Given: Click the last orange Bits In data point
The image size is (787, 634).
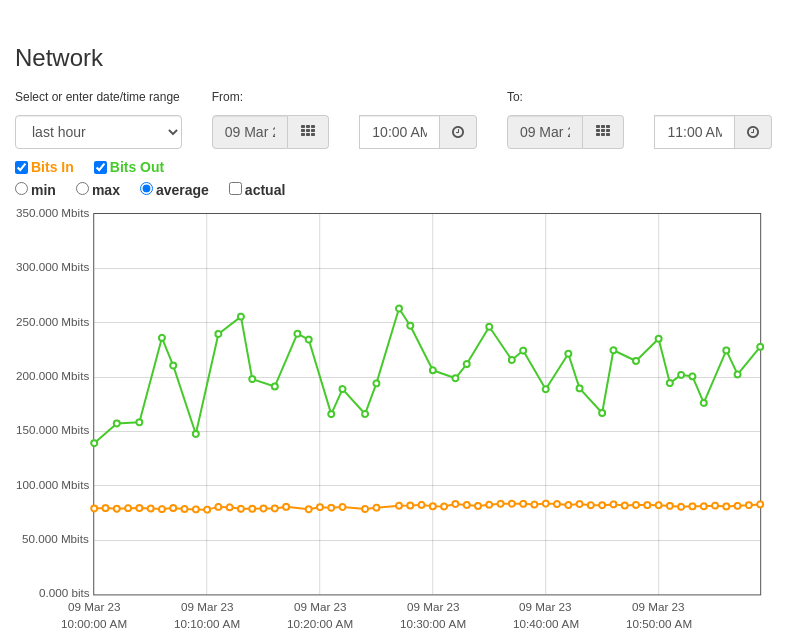Looking at the screenshot, I should coord(760,504).
